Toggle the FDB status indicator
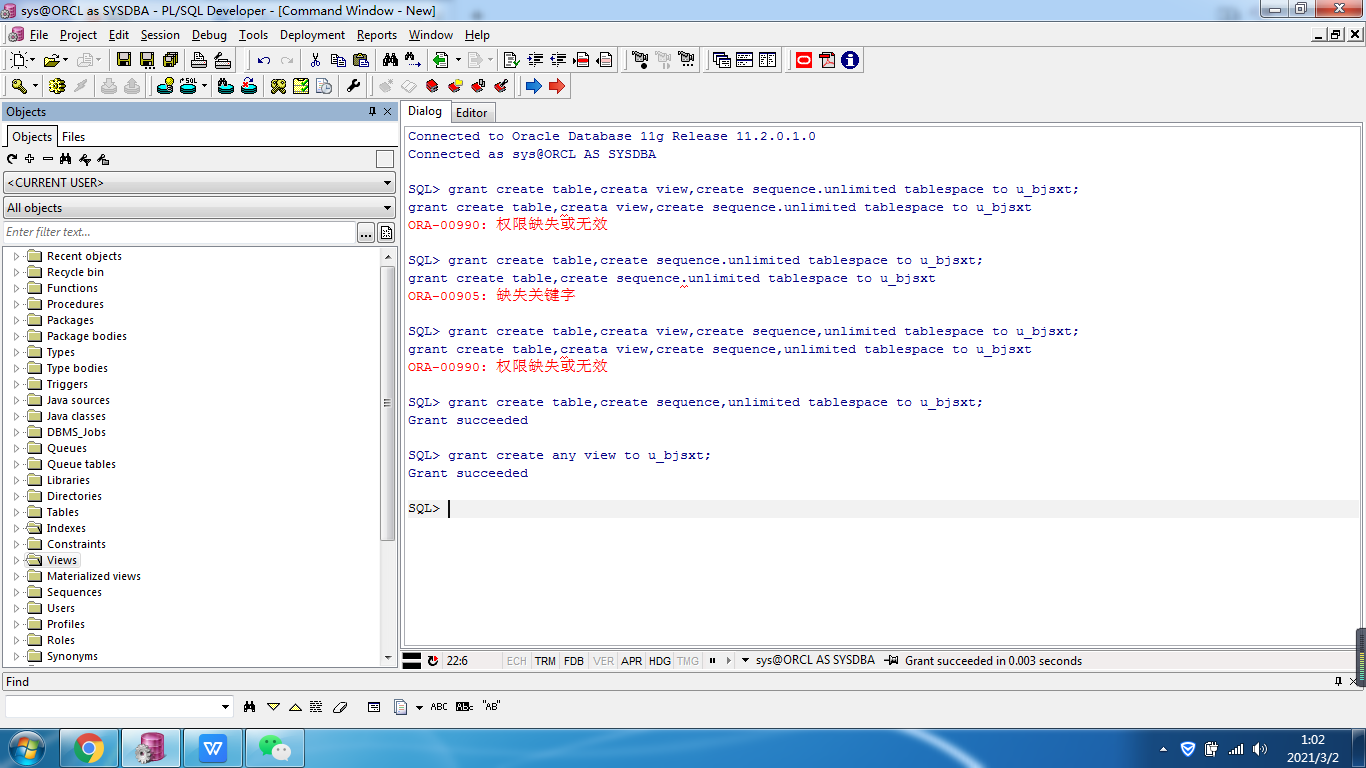Image resolution: width=1366 pixels, height=768 pixels. click(574, 661)
